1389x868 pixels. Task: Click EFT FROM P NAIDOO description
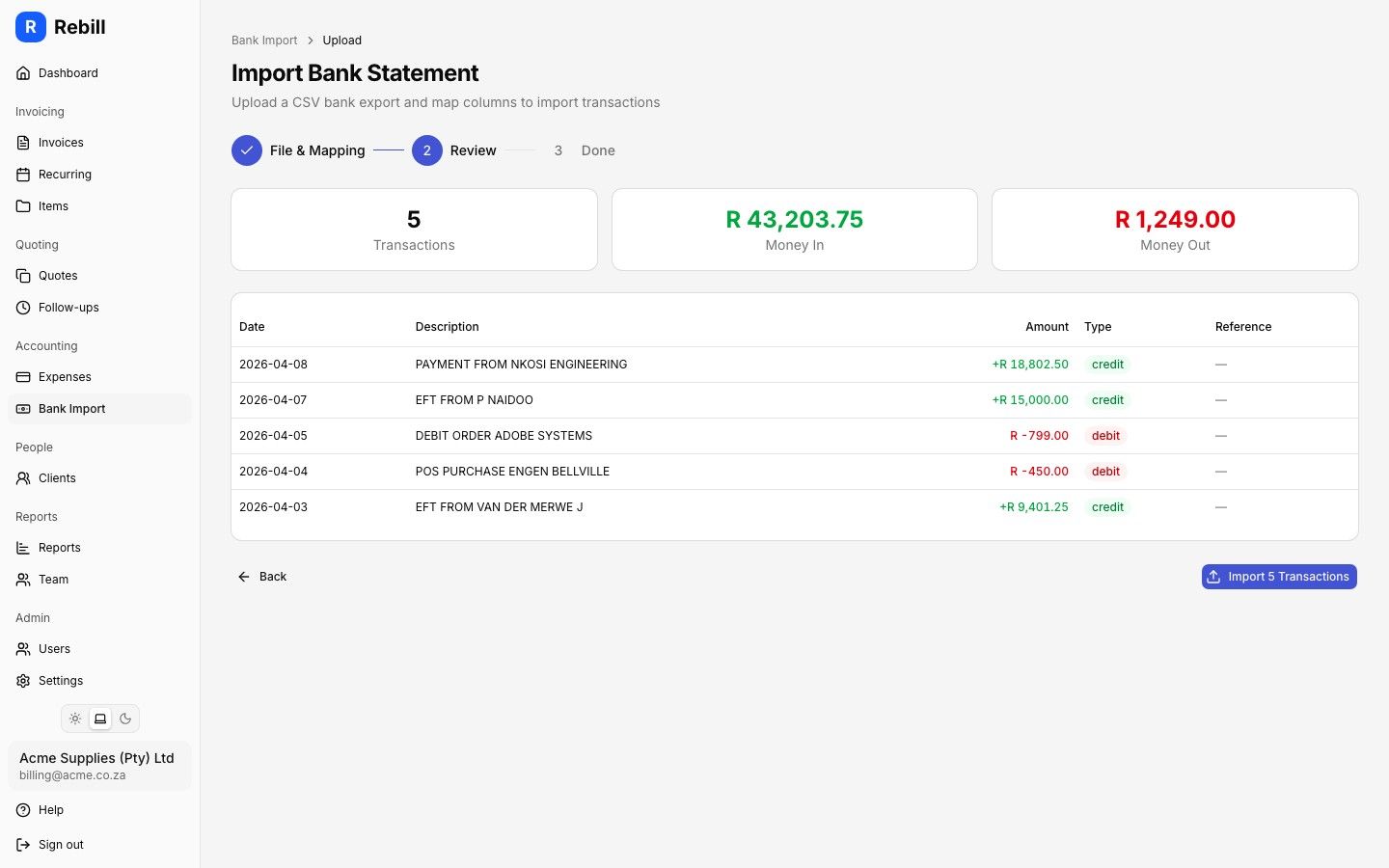[475, 400]
